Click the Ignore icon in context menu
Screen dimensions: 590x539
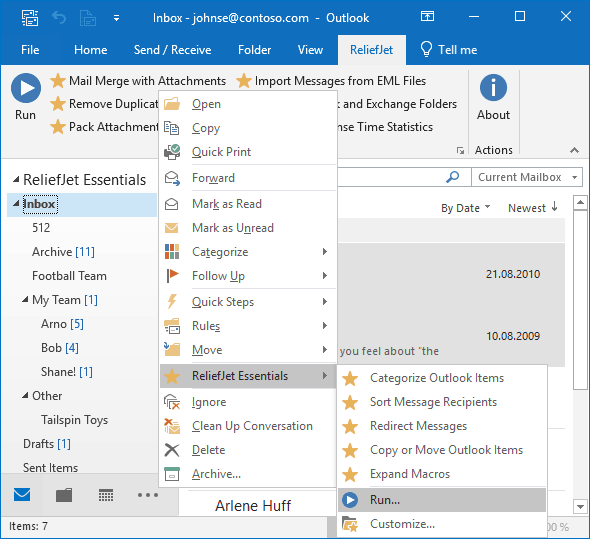[x=172, y=402]
